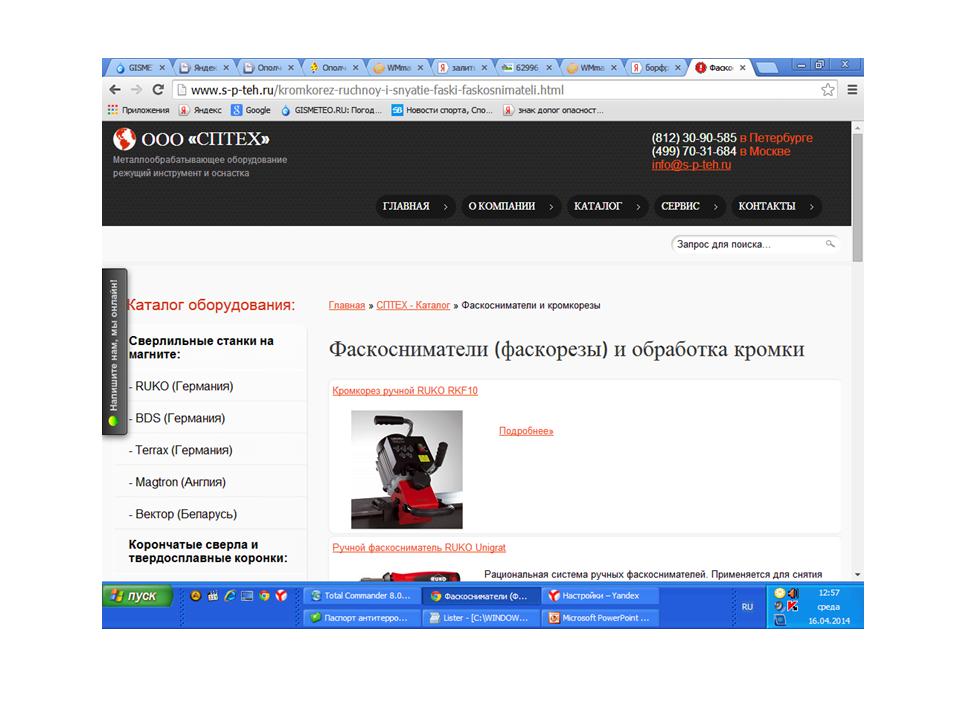Open the Кромкорез ручной RUKO RKF10 link
Screen dimensions: 960x720
tap(405, 391)
